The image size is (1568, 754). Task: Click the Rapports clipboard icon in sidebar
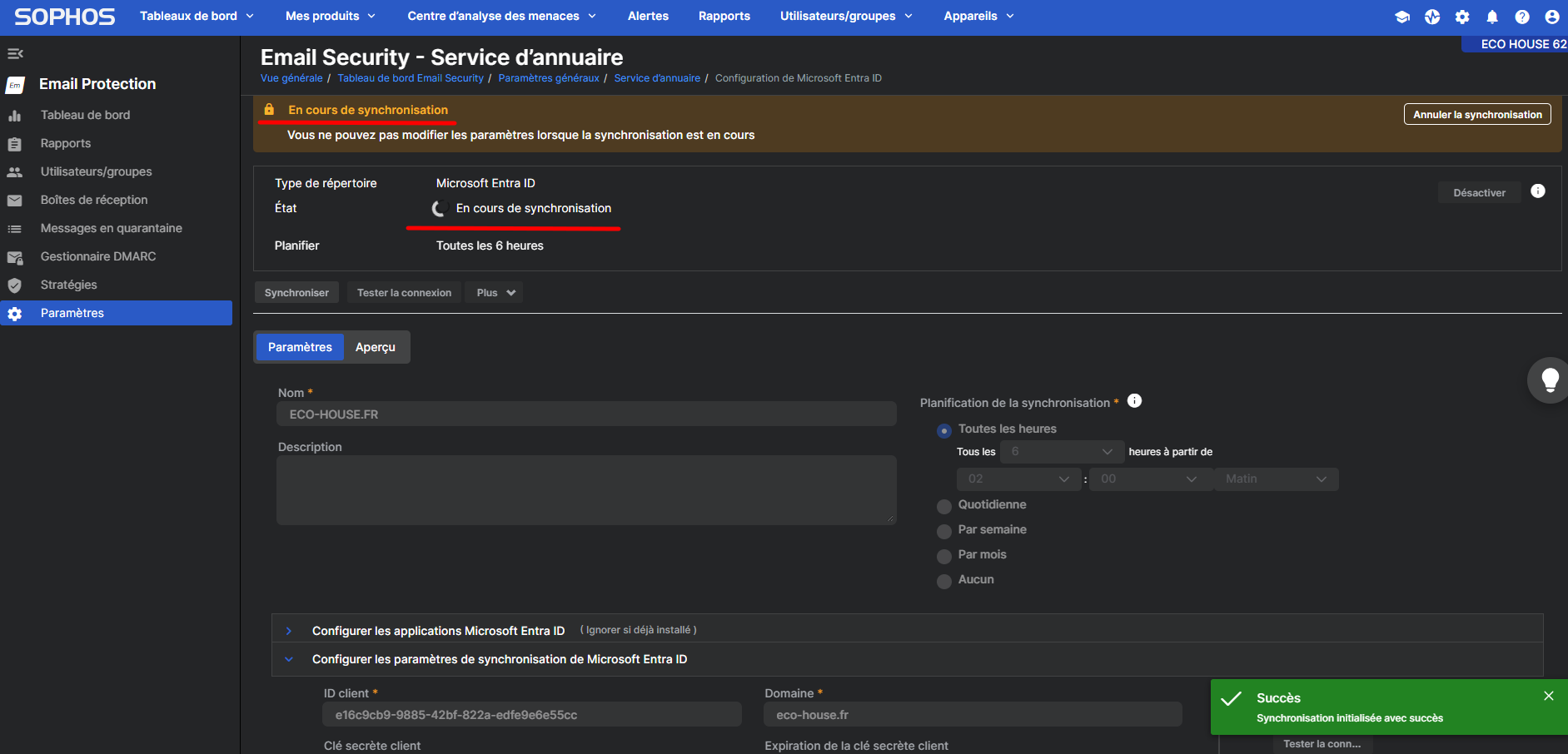pos(15,144)
